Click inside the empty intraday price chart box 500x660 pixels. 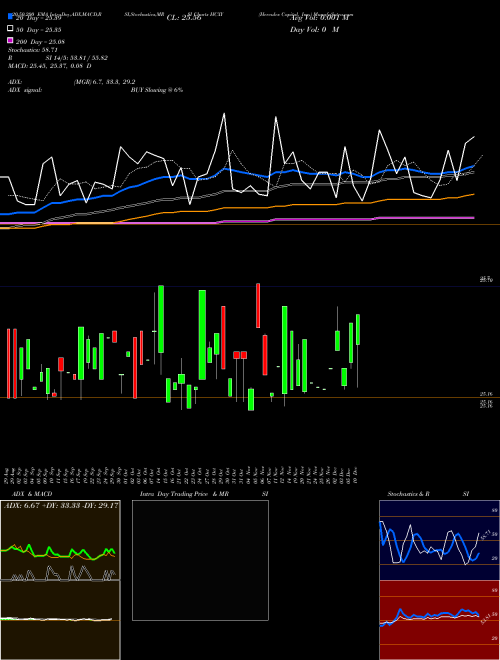200,560
